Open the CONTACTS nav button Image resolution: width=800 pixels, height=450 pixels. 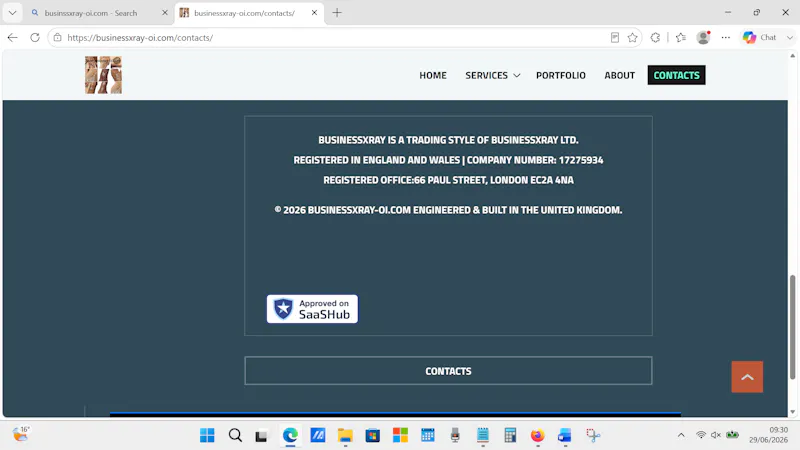click(677, 75)
